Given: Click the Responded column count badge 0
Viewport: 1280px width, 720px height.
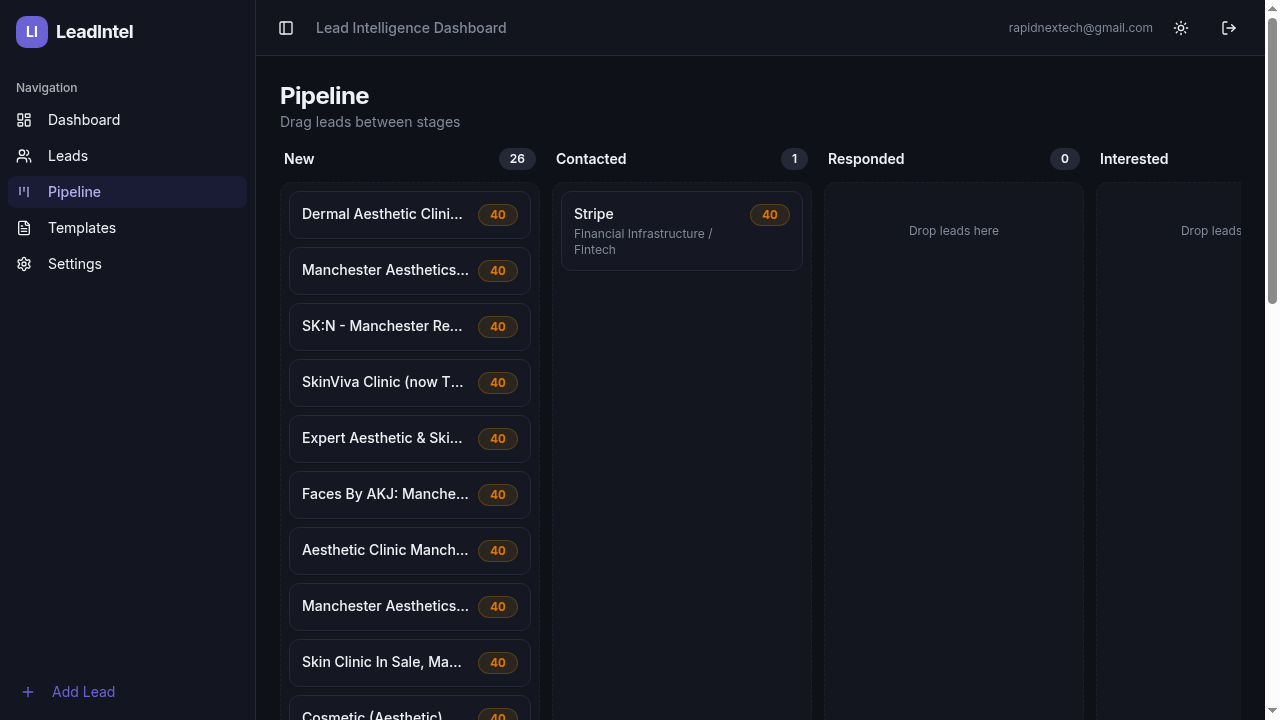Looking at the screenshot, I should coord(1064,159).
